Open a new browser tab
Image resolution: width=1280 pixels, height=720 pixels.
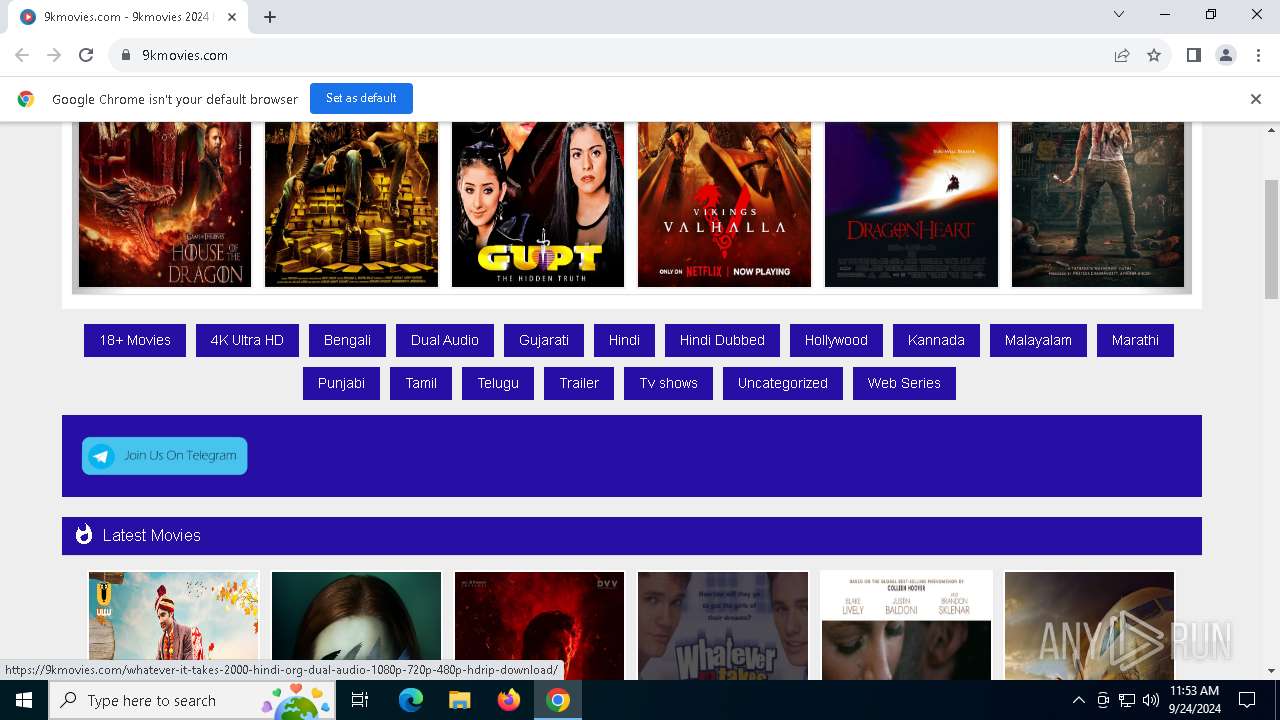(270, 16)
